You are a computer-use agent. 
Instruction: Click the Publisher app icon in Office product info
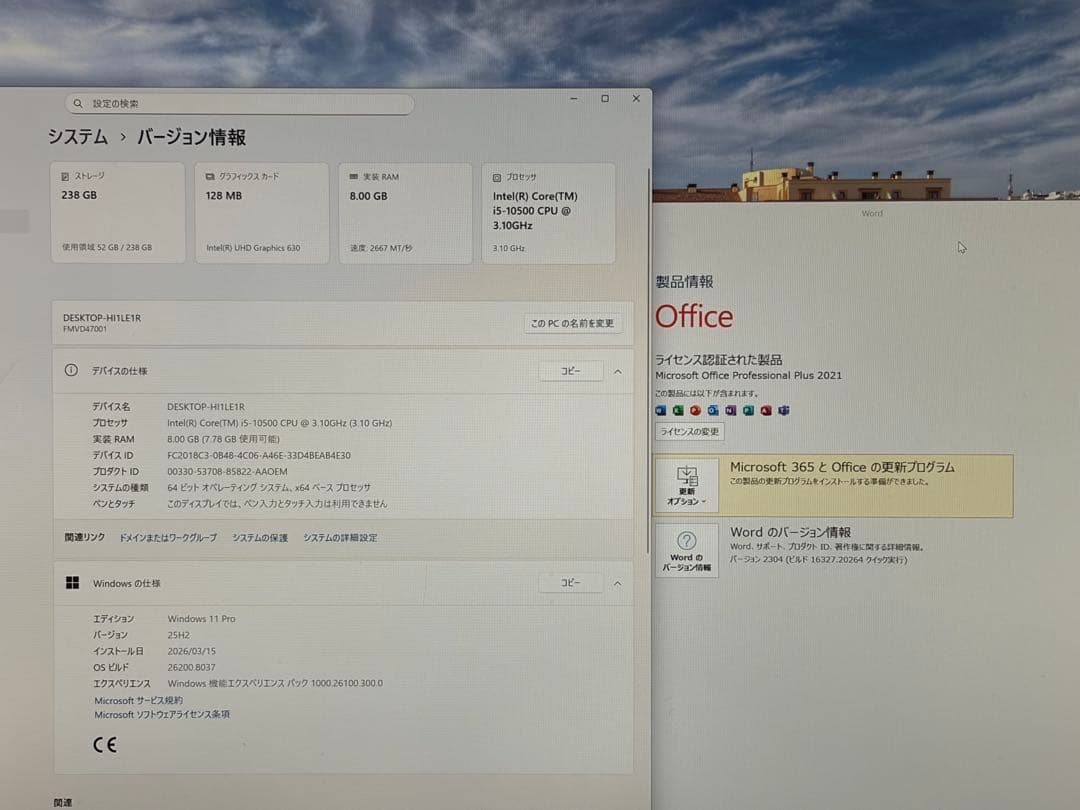tap(749, 411)
